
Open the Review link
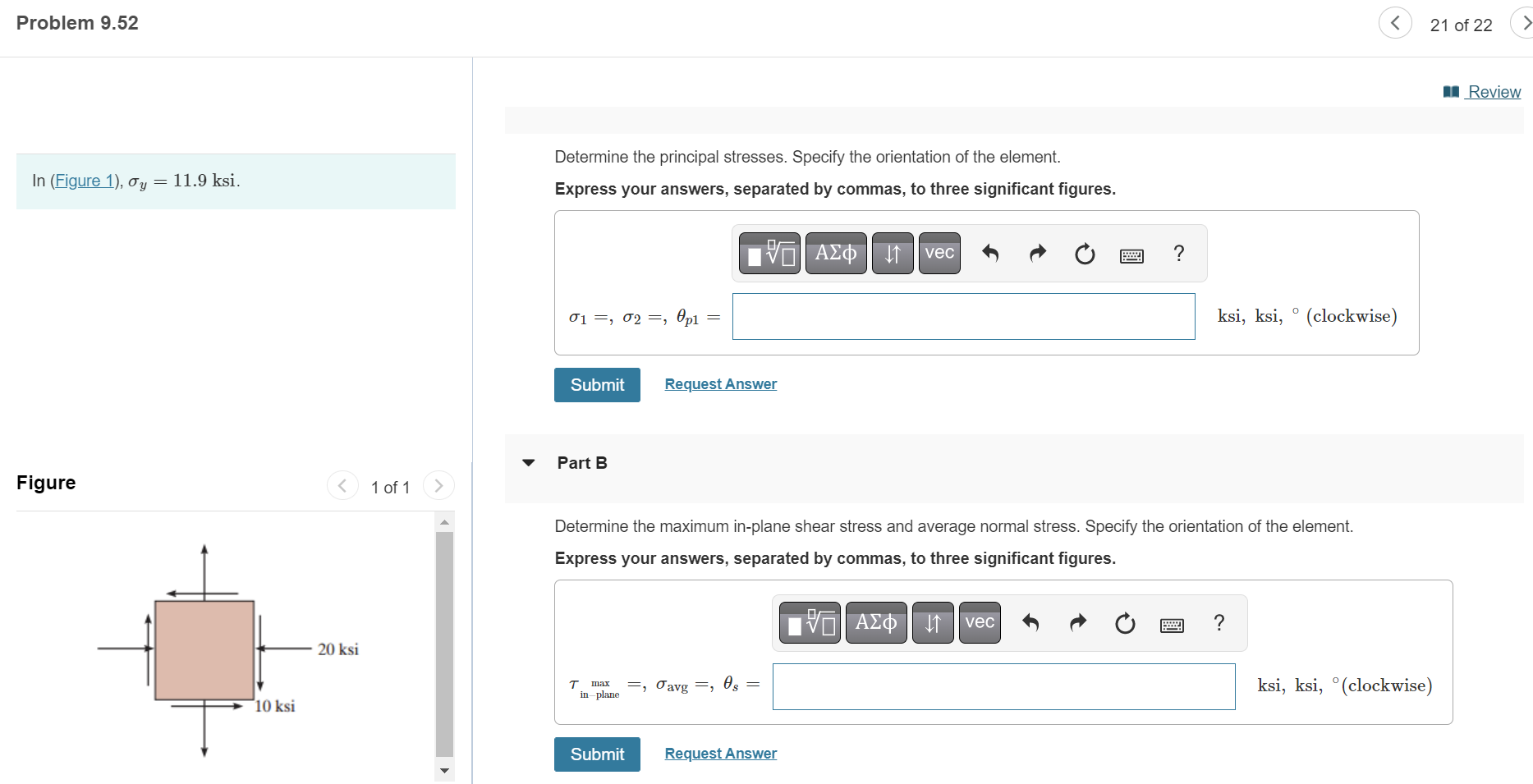pyautogui.click(x=1493, y=91)
